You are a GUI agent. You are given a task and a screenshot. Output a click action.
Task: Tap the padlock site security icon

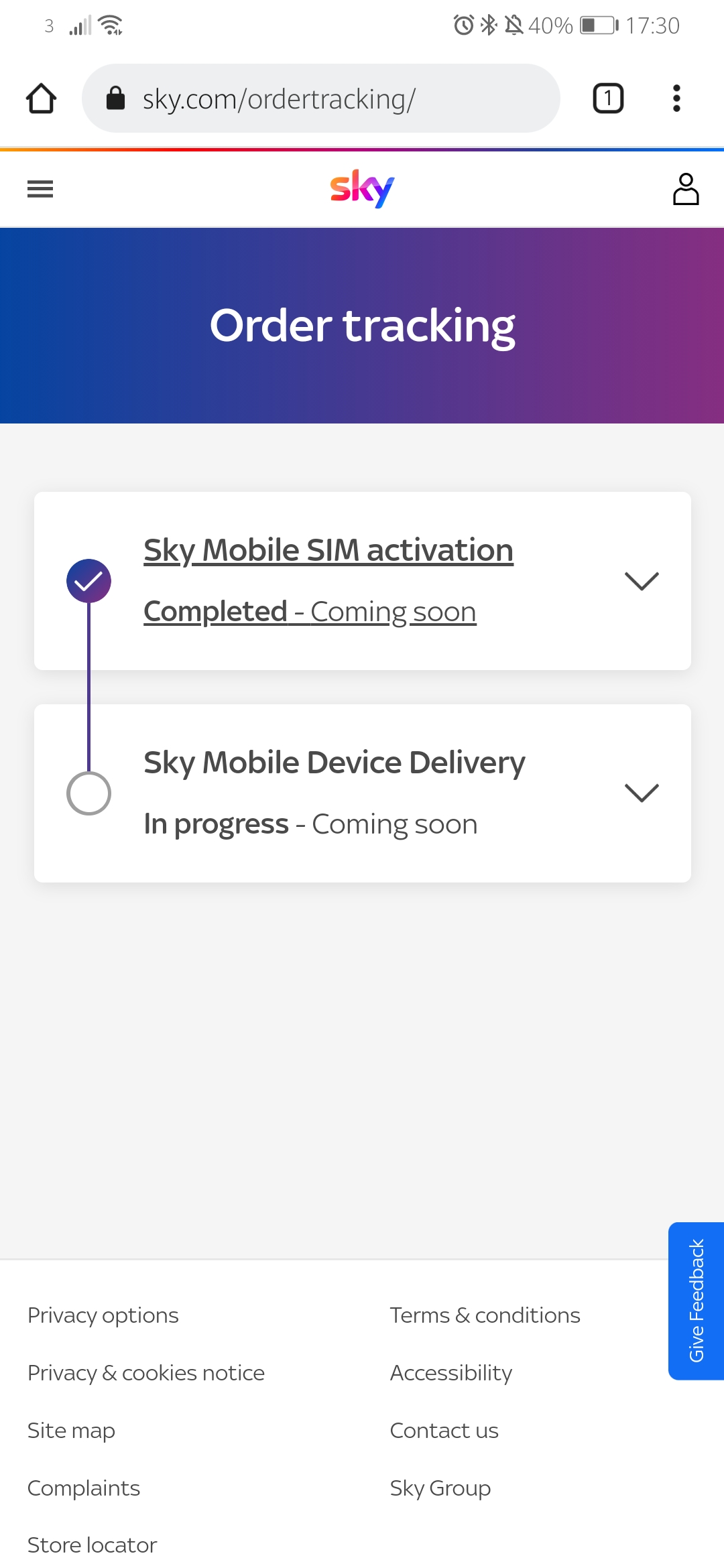(116, 99)
